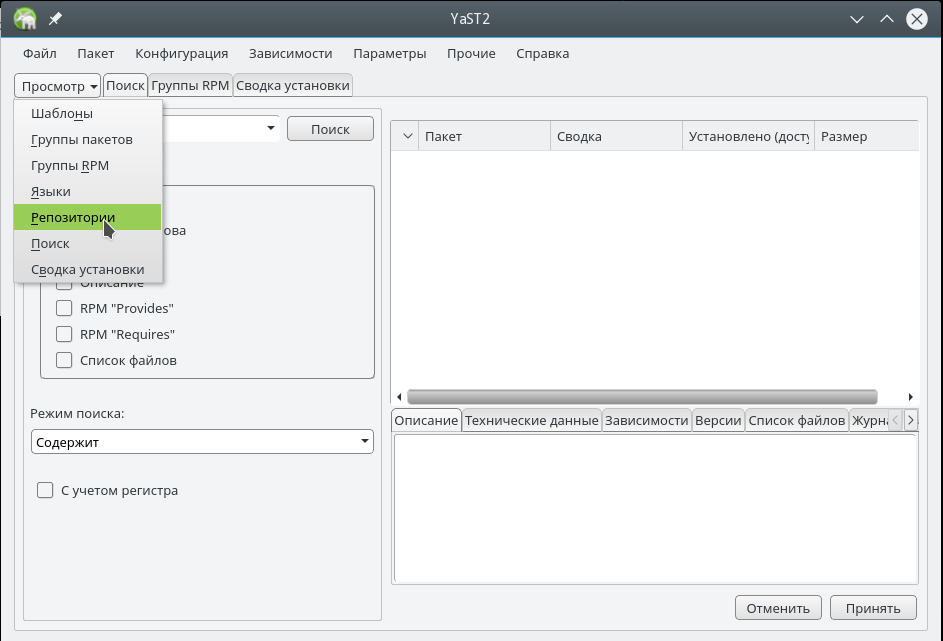Screen dimensions: 943x641
Task: Click the table header sort arrow icon
Action: tap(406, 136)
